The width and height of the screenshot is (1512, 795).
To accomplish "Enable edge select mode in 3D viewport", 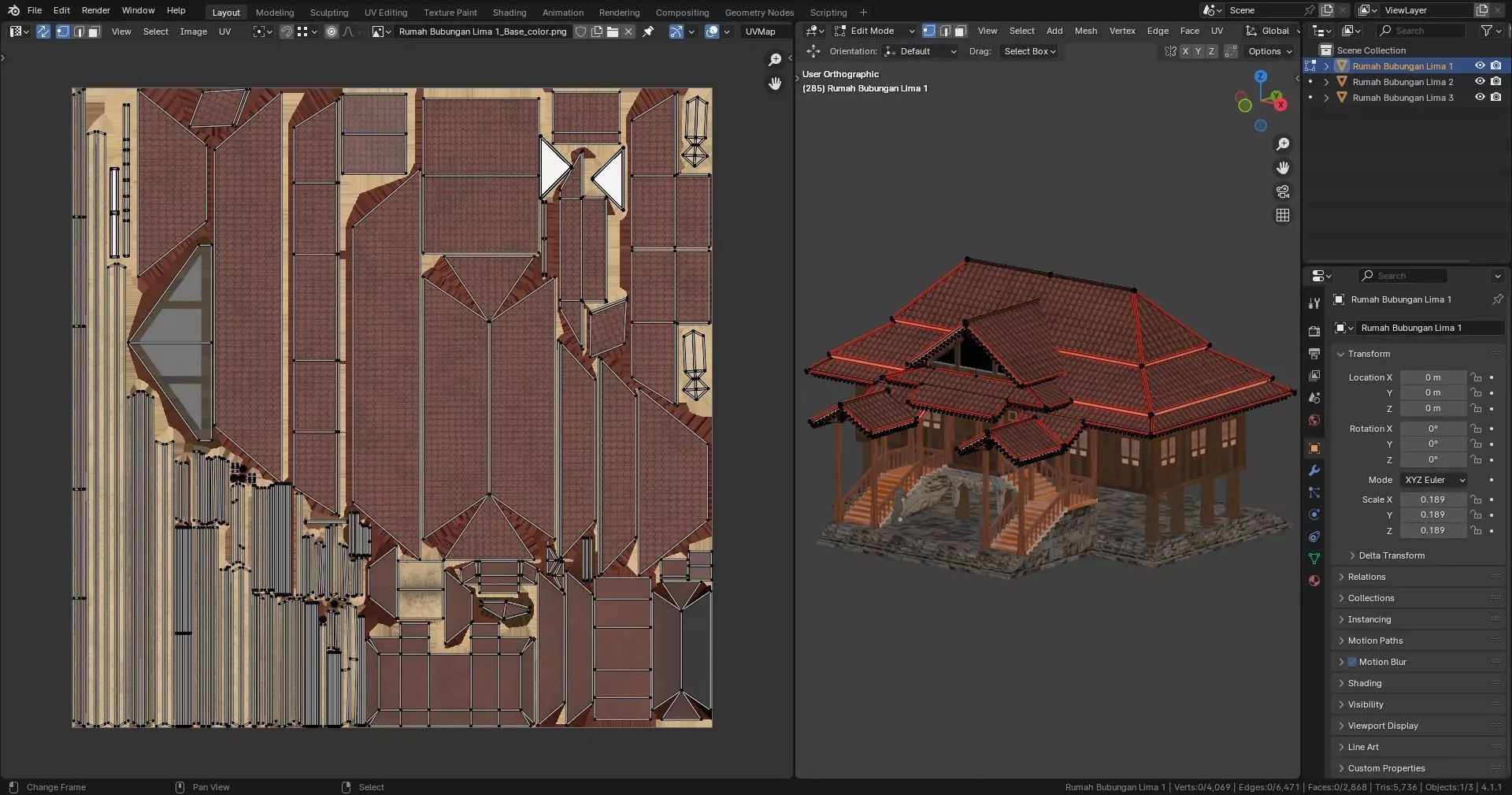I will tap(945, 31).
